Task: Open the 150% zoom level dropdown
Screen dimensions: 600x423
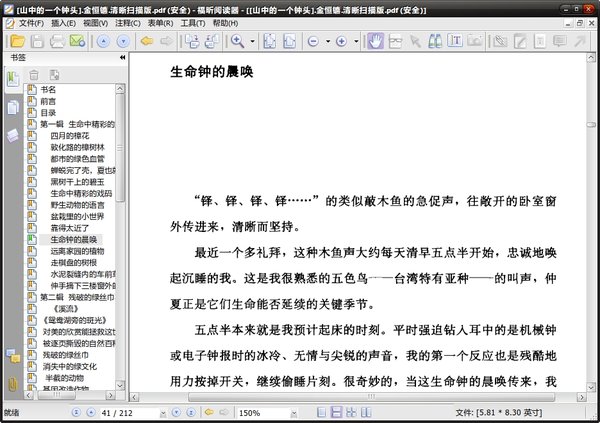Action: (x=296, y=412)
